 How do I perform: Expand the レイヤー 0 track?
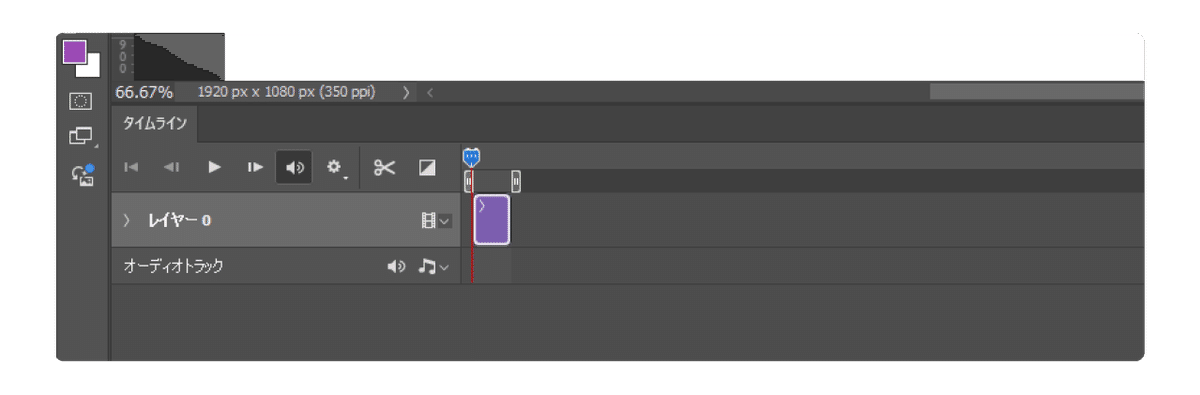click(126, 220)
